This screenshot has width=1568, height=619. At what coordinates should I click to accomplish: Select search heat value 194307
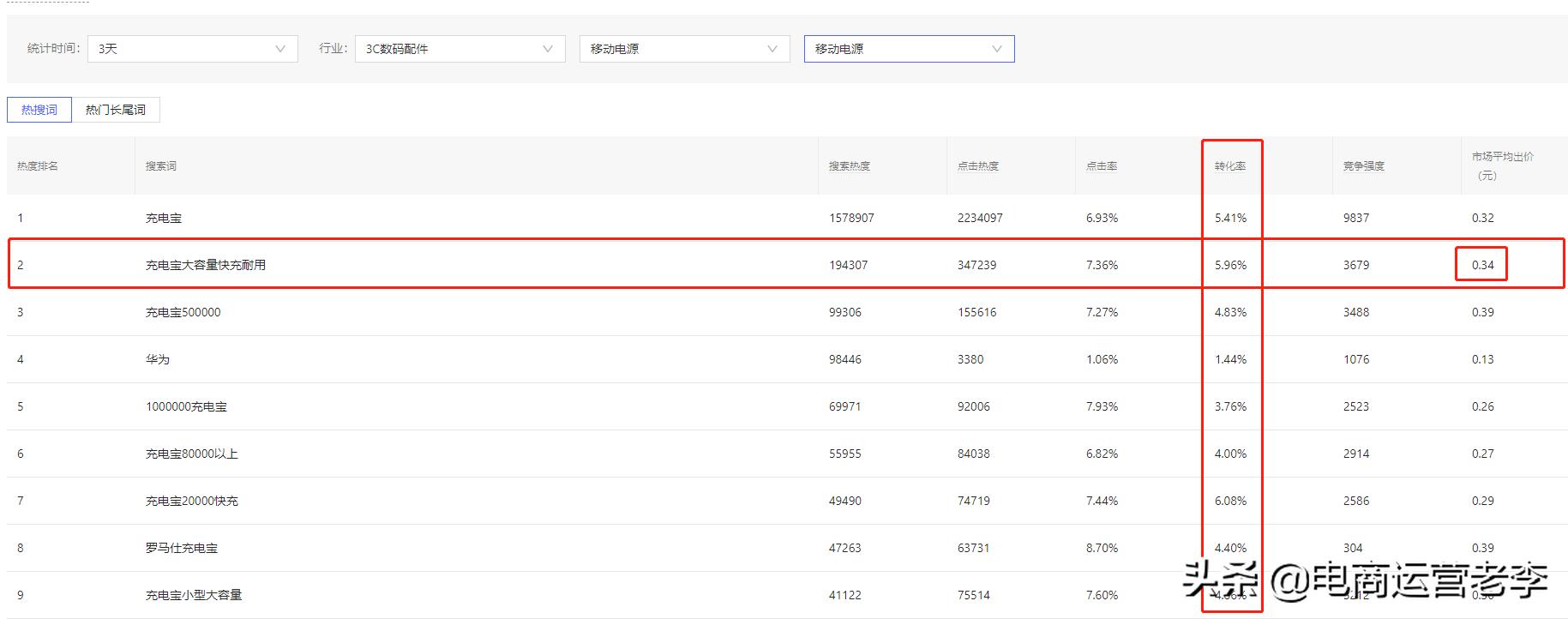[848, 265]
